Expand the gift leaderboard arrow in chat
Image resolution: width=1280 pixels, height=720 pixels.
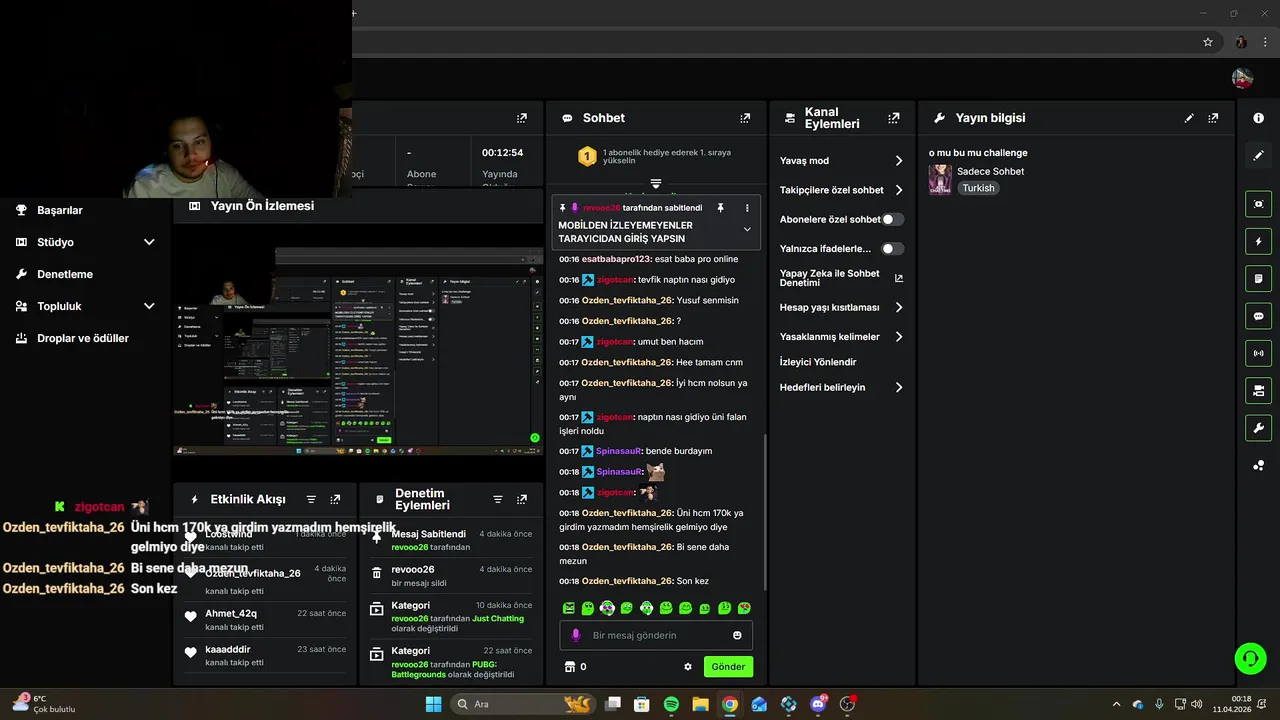click(x=656, y=184)
